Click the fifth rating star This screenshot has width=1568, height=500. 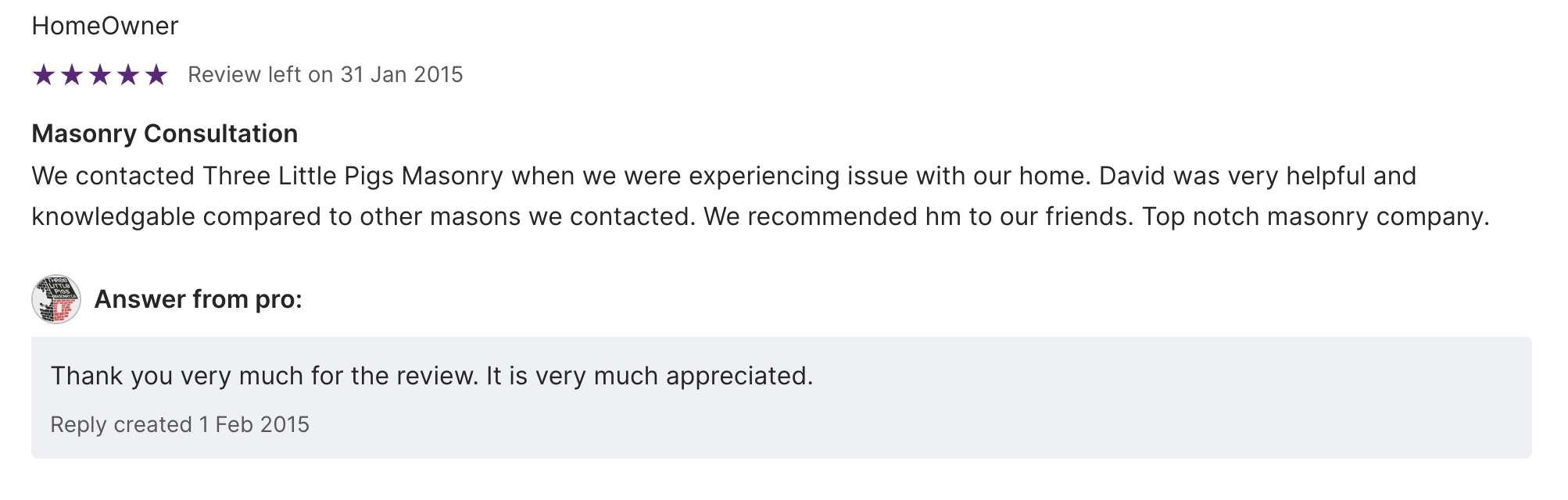(156, 75)
